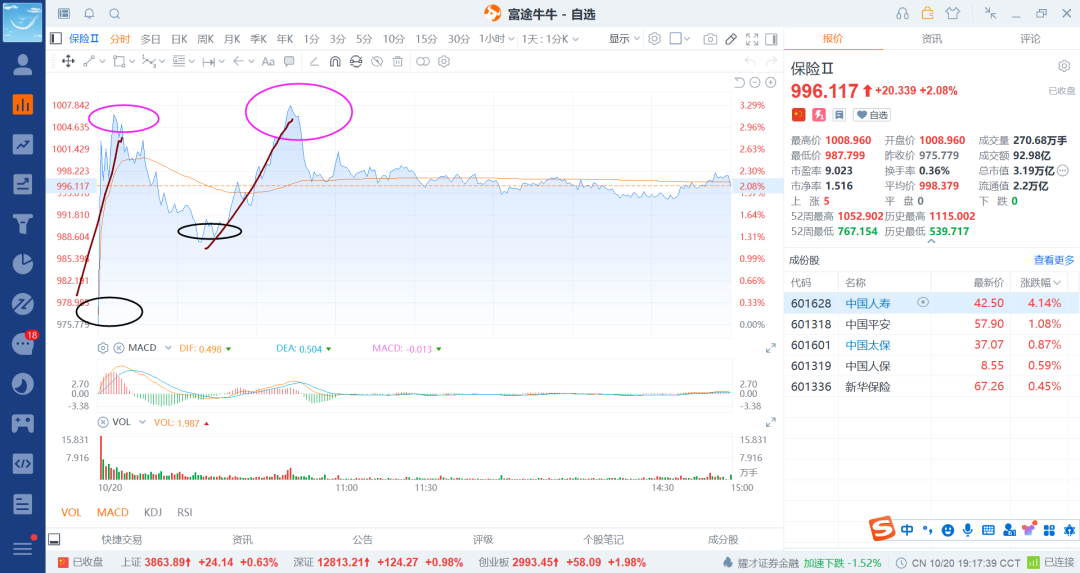Screen dimensions: 1080x573
Task: Switch to the 资讯 tab in right panel
Action: point(932,39)
